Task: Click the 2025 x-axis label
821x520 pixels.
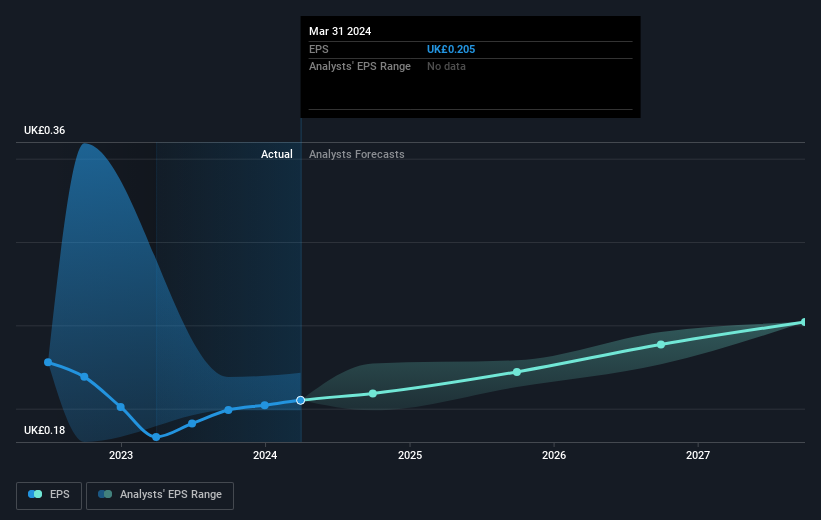Action: (410, 455)
